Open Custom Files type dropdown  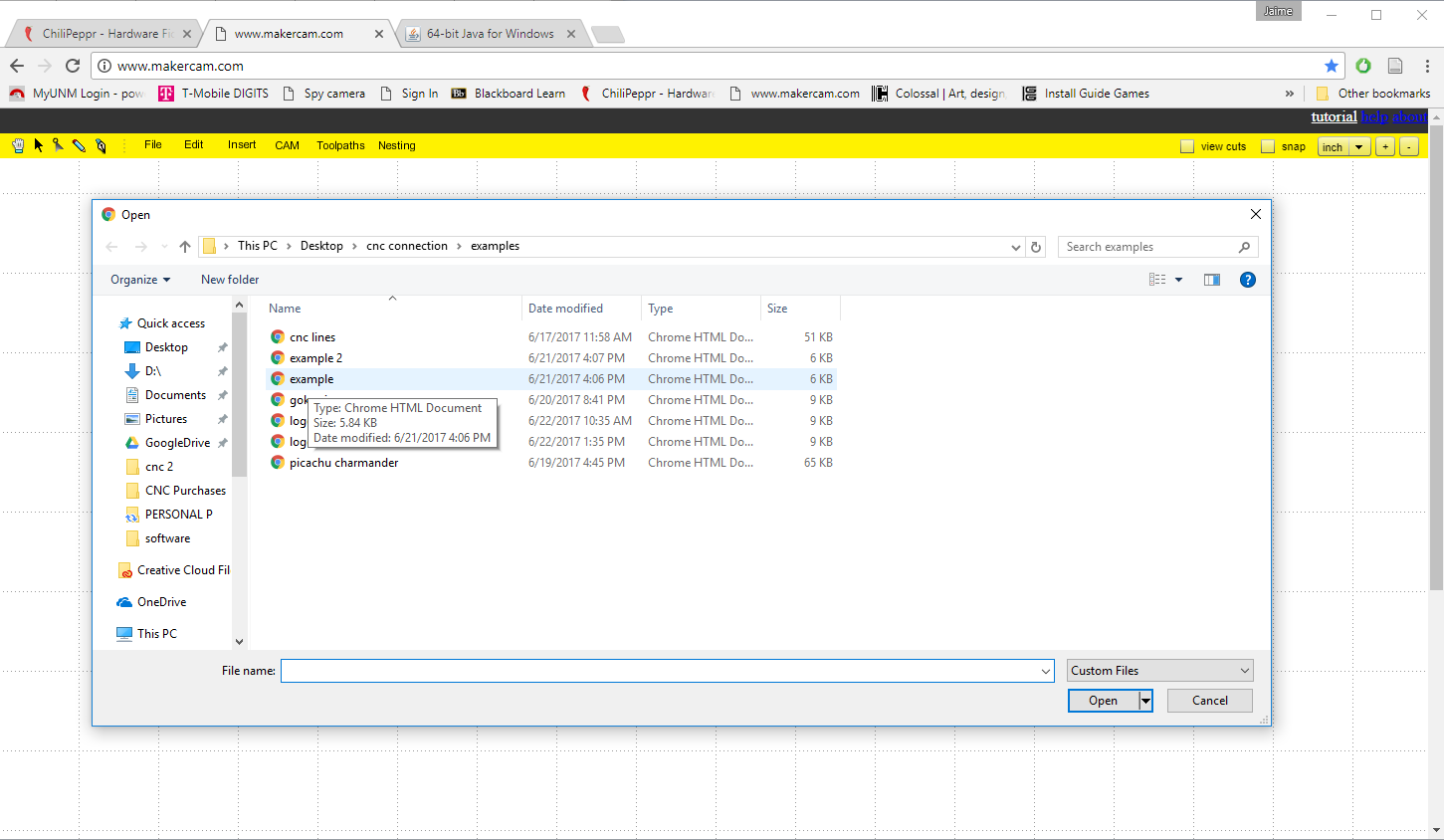click(x=1159, y=671)
